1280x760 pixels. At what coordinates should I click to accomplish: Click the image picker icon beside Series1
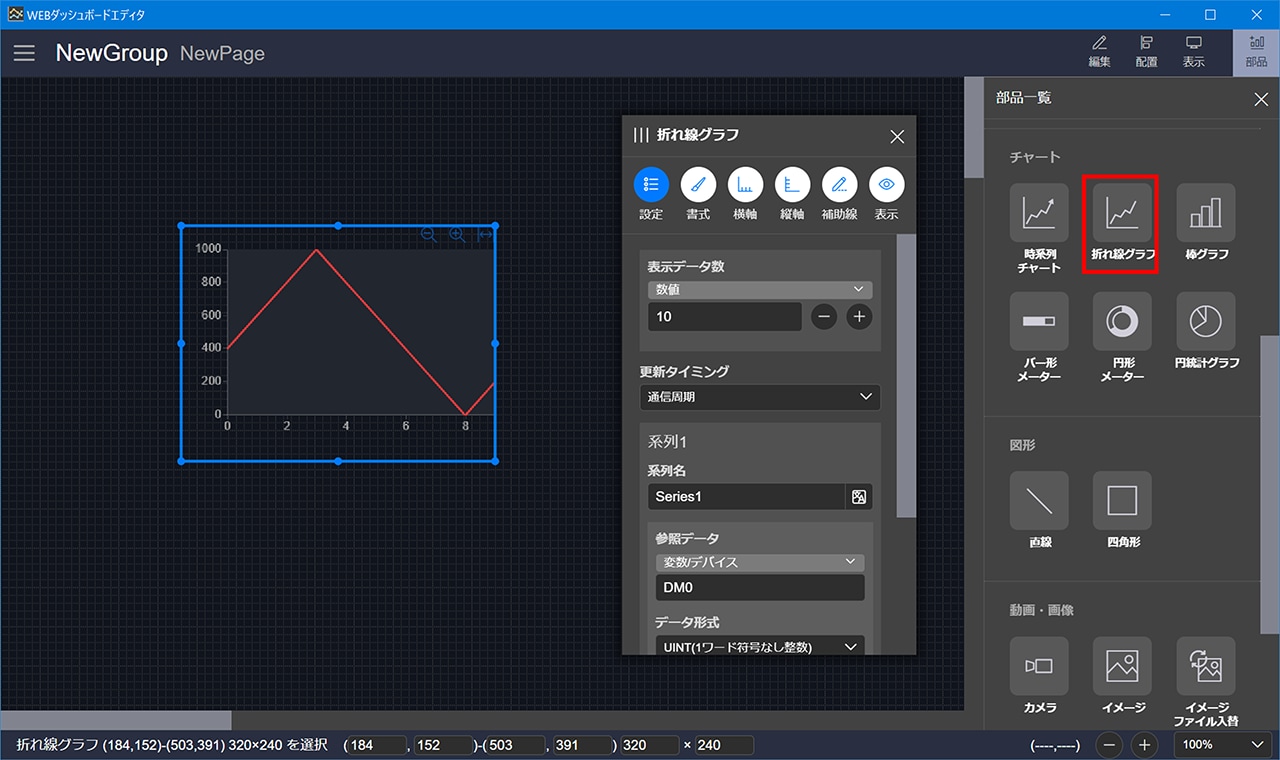tap(858, 497)
